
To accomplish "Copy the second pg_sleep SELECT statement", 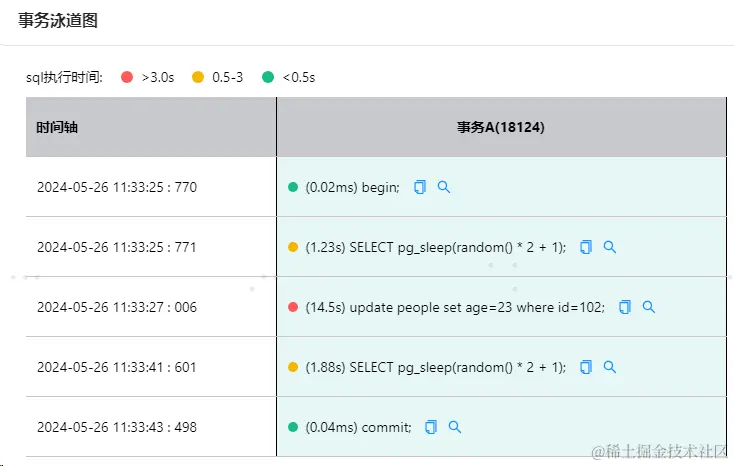I will coord(586,367).
